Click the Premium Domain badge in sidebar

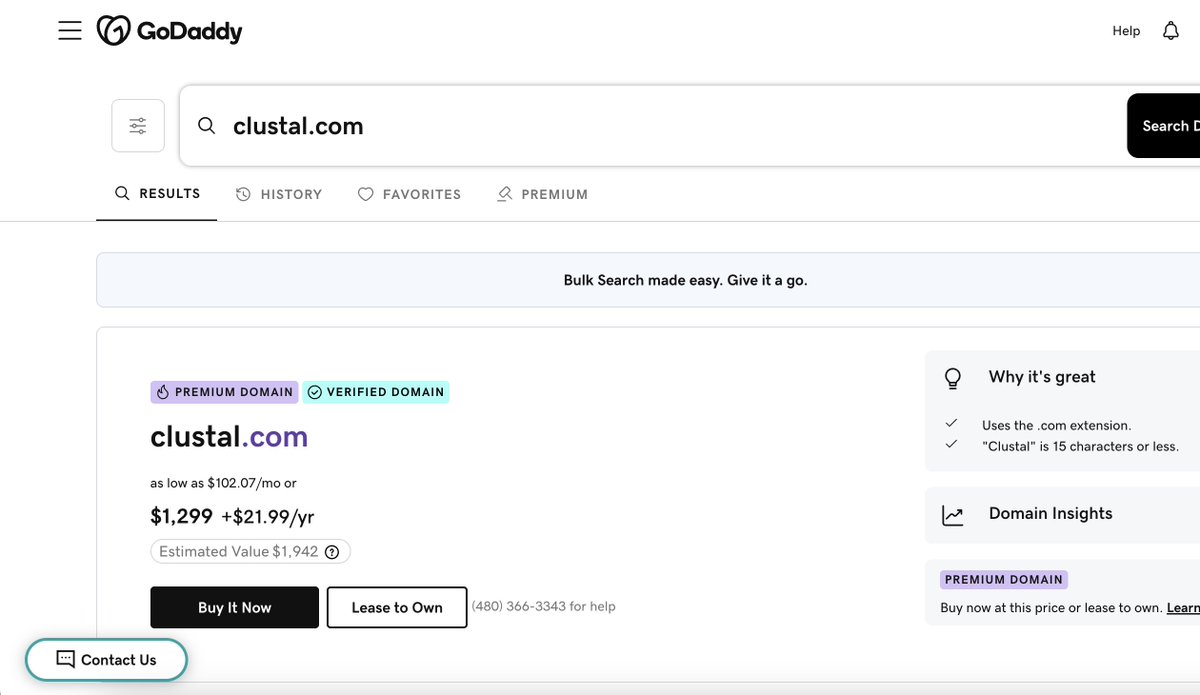(1004, 580)
